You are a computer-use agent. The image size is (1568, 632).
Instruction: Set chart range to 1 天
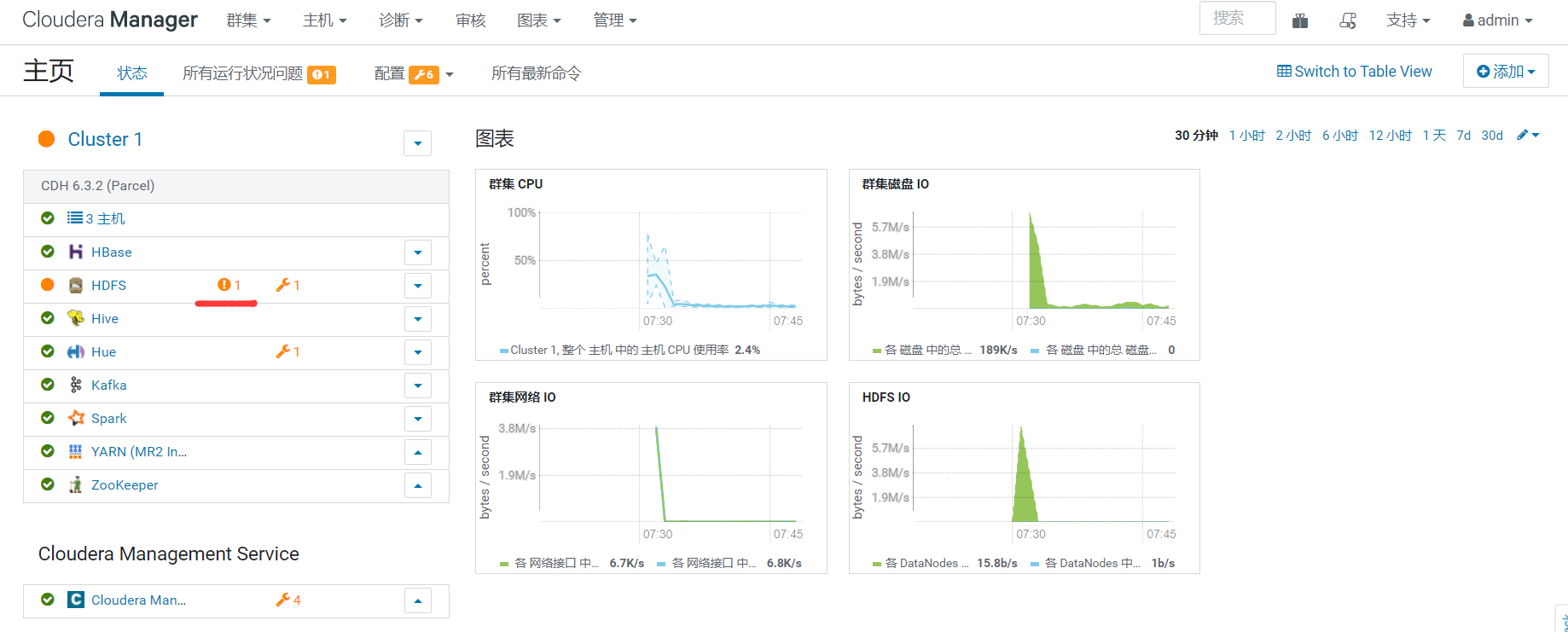[x=1434, y=135]
